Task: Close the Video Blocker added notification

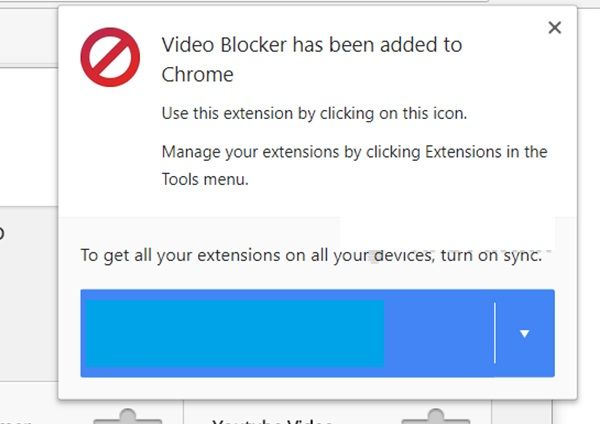Action: [554, 28]
